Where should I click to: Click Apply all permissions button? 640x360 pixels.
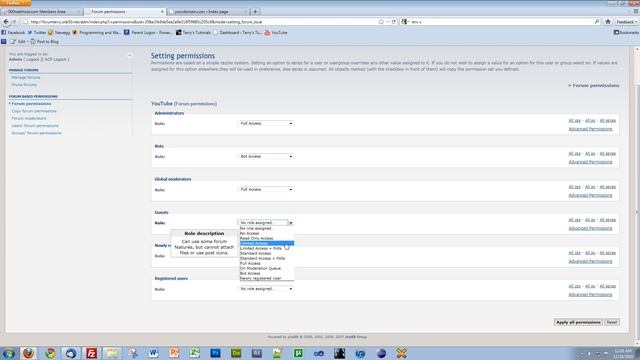click(x=578, y=322)
